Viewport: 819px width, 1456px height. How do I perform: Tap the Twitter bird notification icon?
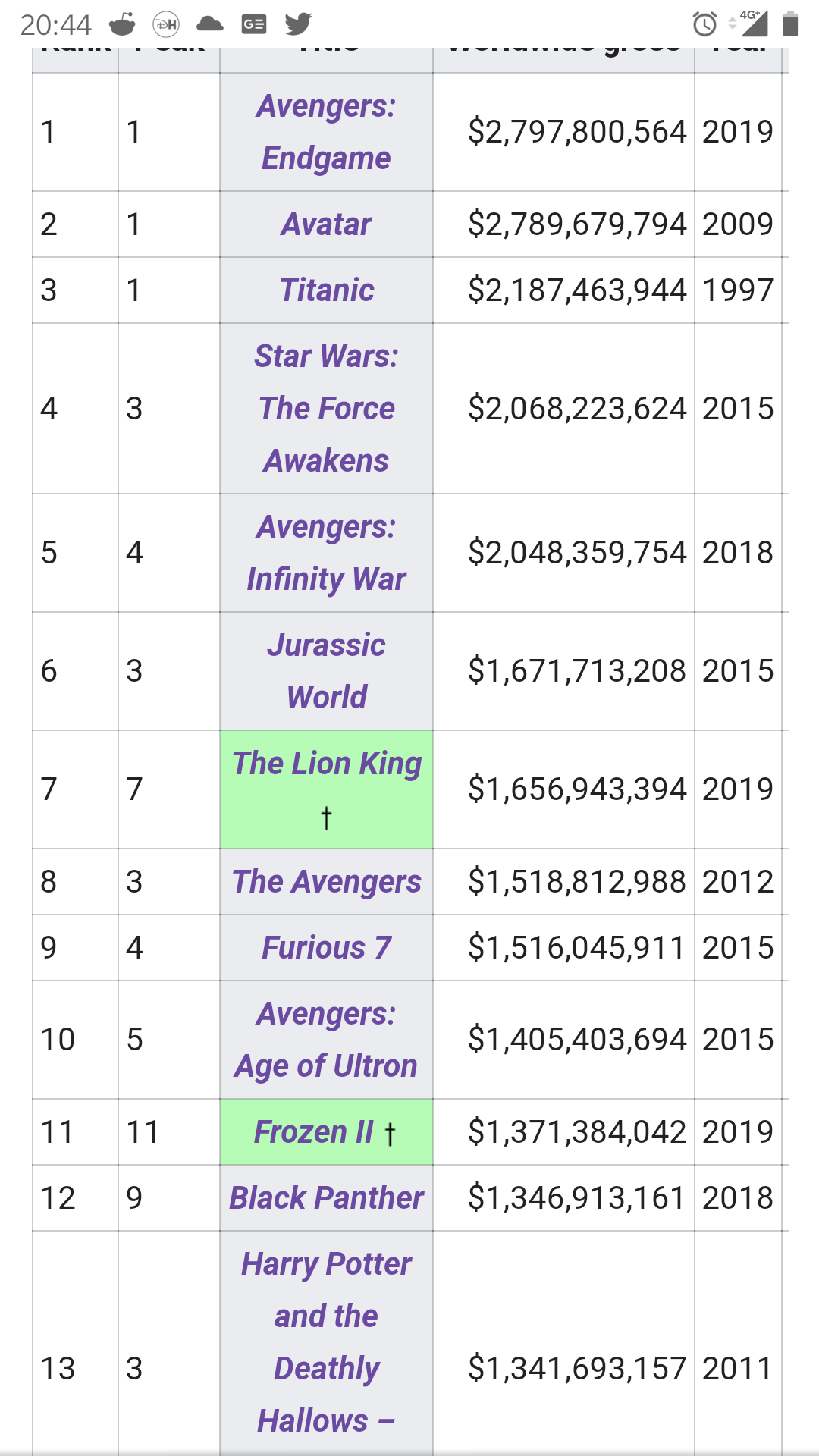point(298,24)
